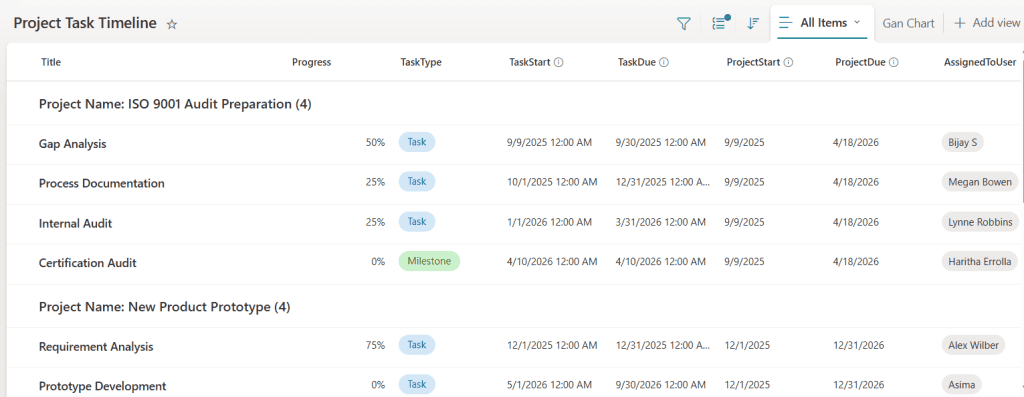Click the ProjectDue column header
This screenshot has width=1024, height=397.
click(861, 63)
